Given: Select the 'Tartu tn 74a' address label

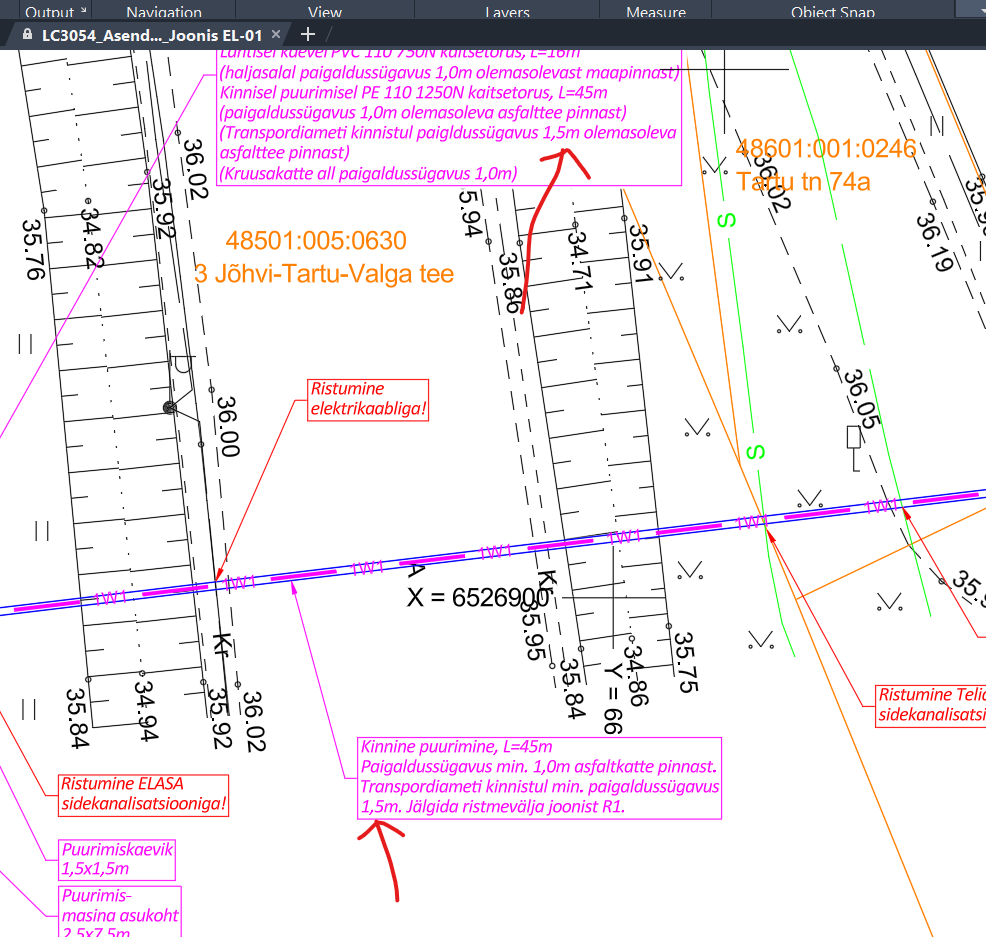Looking at the screenshot, I should tap(803, 182).
